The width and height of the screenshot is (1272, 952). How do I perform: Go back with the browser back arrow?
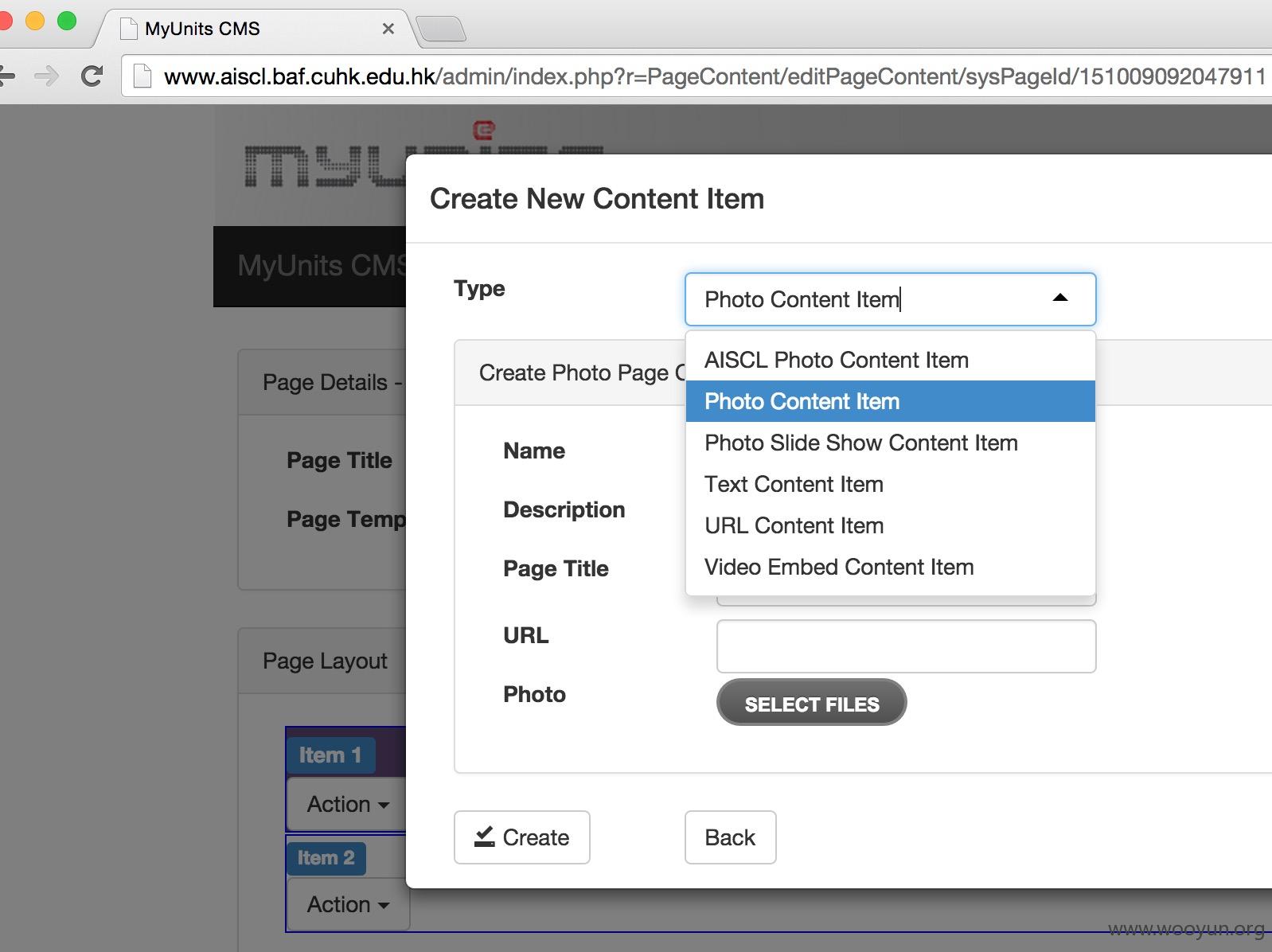click(7, 76)
